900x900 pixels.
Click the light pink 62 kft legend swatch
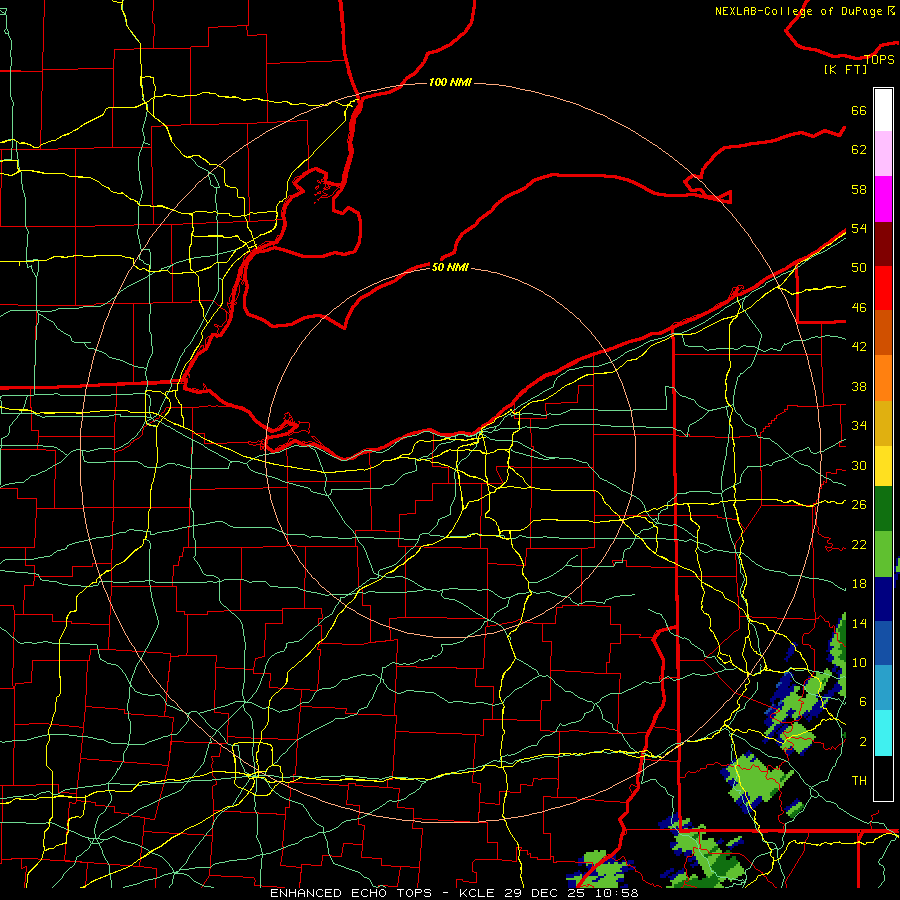point(883,153)
